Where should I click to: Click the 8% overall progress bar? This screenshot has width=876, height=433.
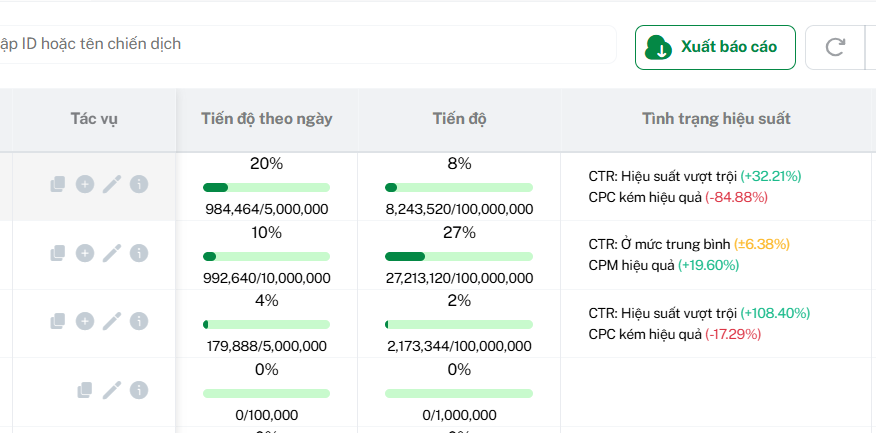pyautogui.click(x=459, y=188)
